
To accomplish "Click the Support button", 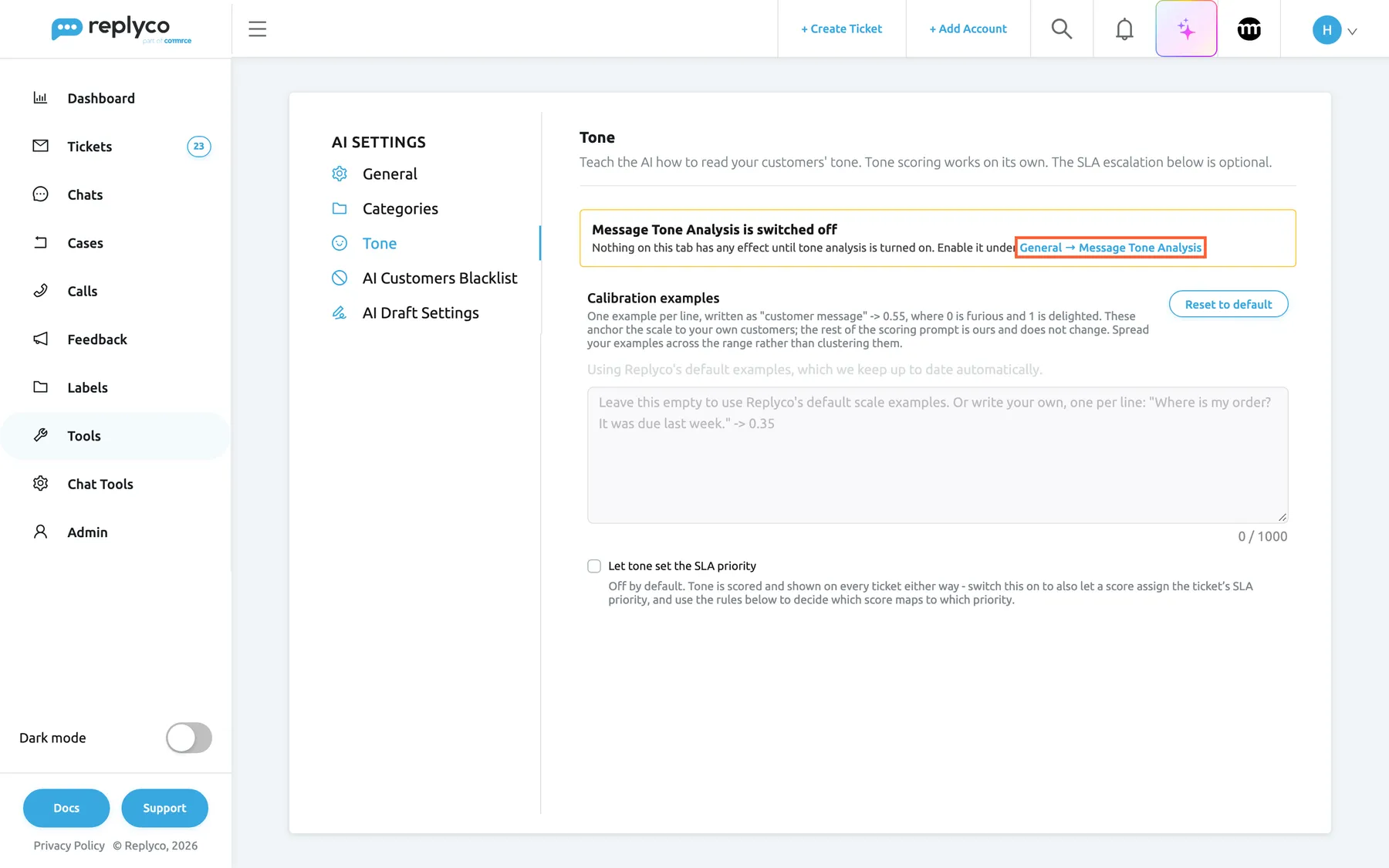I will pyautogui.click(x=164, y=808).
